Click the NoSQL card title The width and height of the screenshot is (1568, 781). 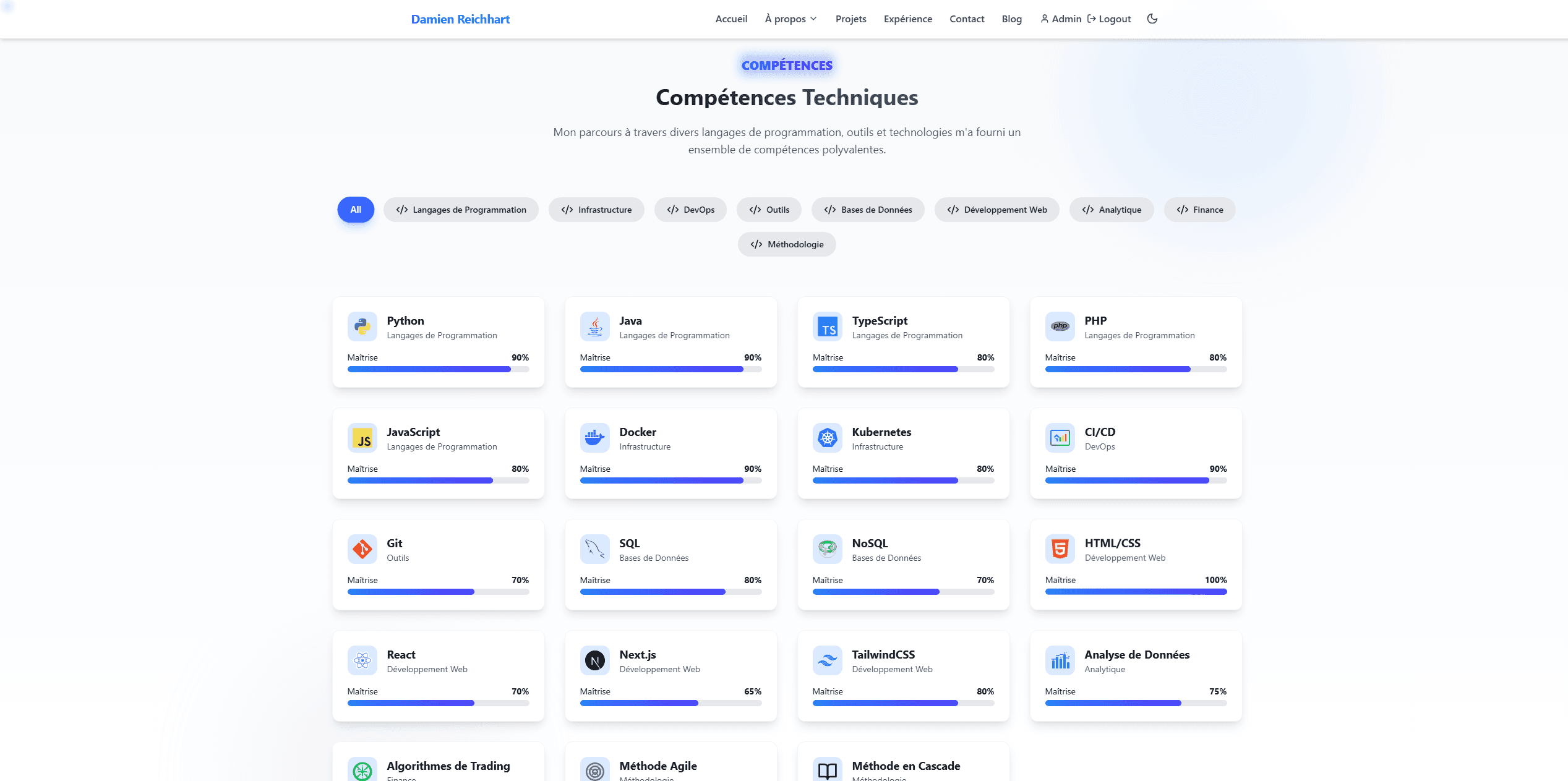click(870, 543)
